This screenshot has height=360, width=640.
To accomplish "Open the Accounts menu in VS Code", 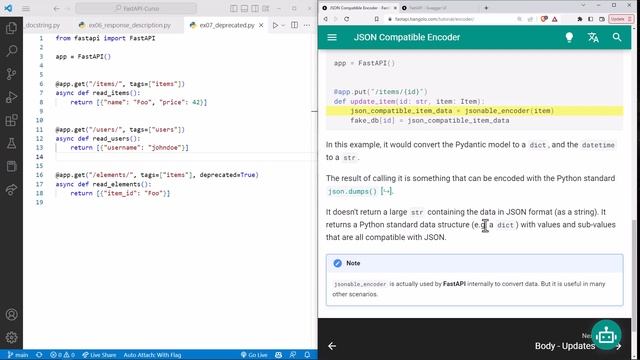I will pyautogui.click(x=11, y=314).
